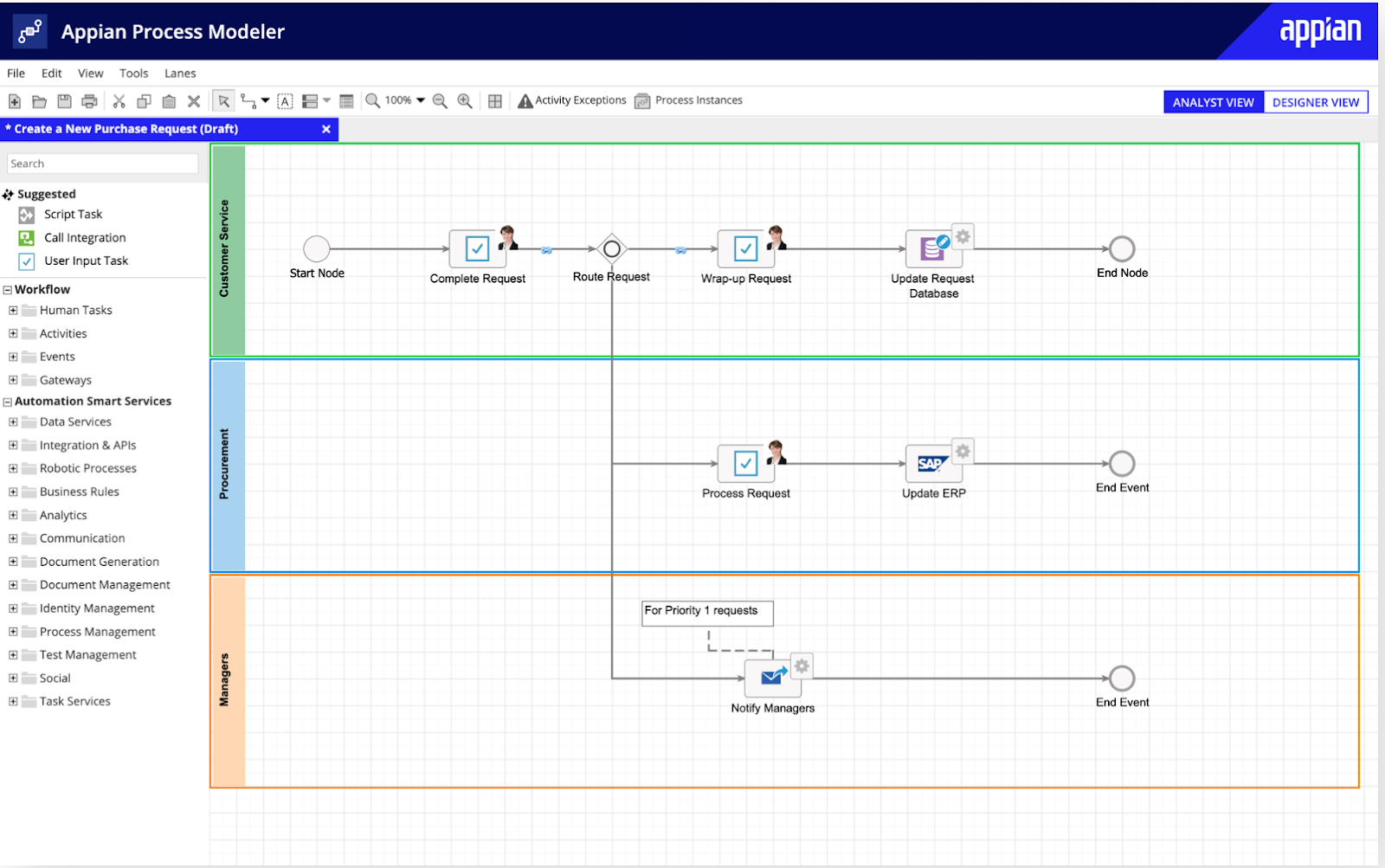Open the View menu
Image resolution: width=1385 pixels, height=868 pixels.
pyautogui.click(x=90, y=74)
